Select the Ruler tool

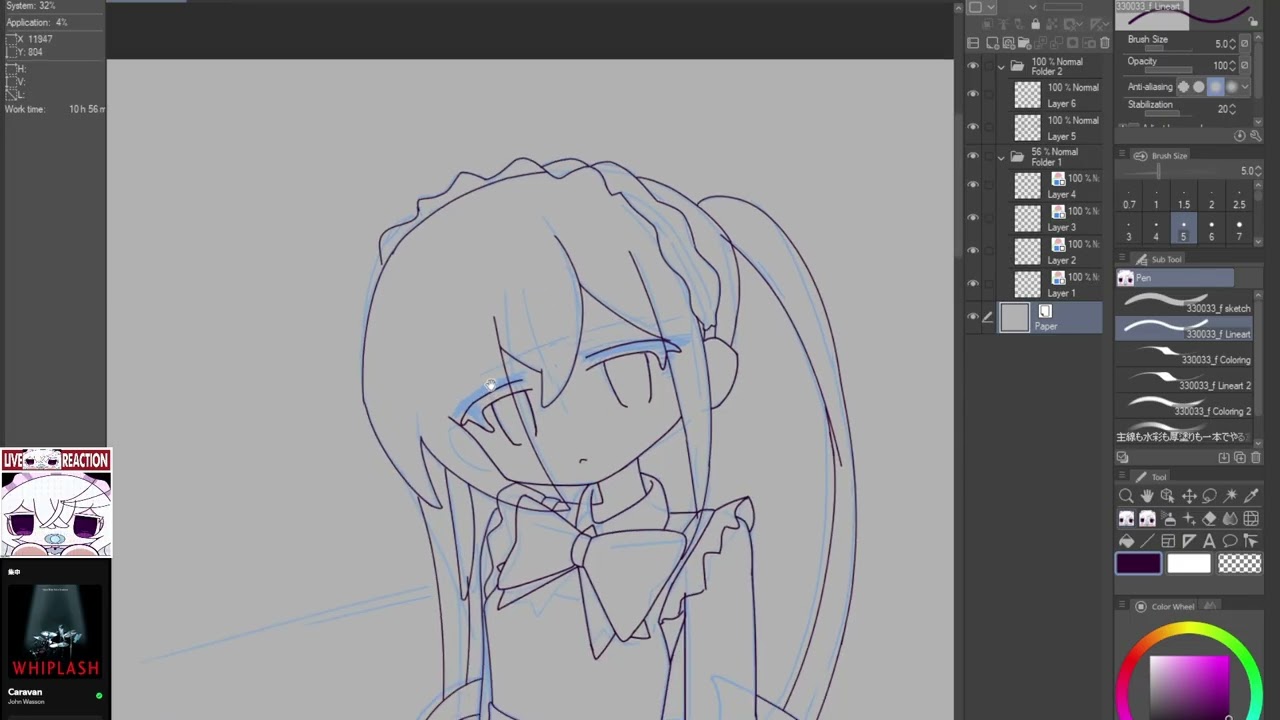click(1189, 541)
